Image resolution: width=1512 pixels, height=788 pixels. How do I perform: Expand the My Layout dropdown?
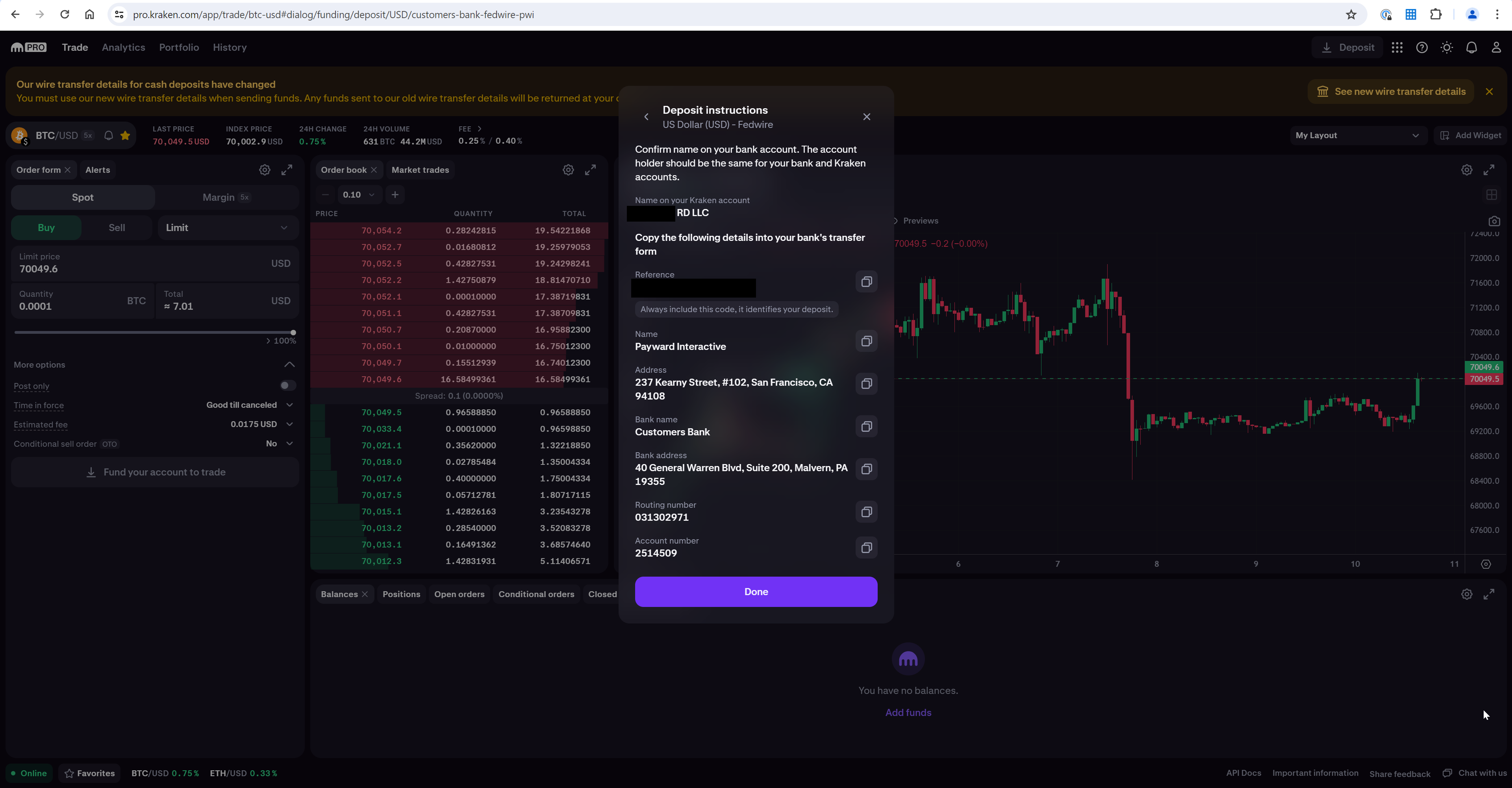click(1357, 135)
